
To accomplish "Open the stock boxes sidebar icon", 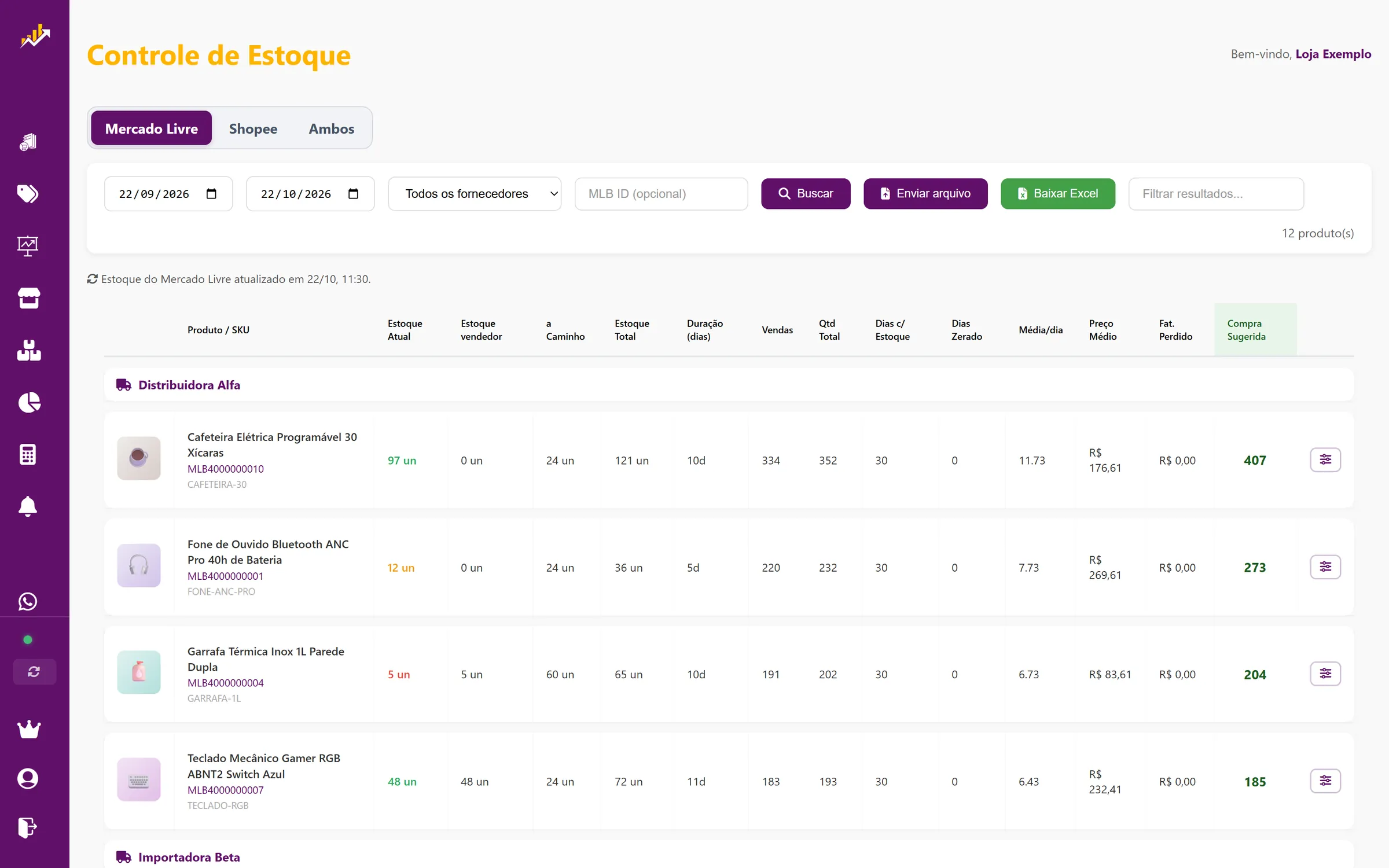I will pos(28,350).
